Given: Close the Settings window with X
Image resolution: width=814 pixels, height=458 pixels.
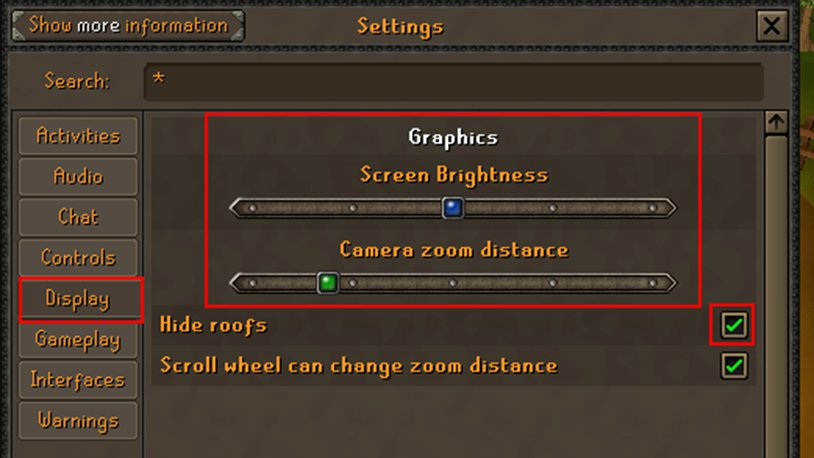Looking at the screenshot, I should (772, 25).
